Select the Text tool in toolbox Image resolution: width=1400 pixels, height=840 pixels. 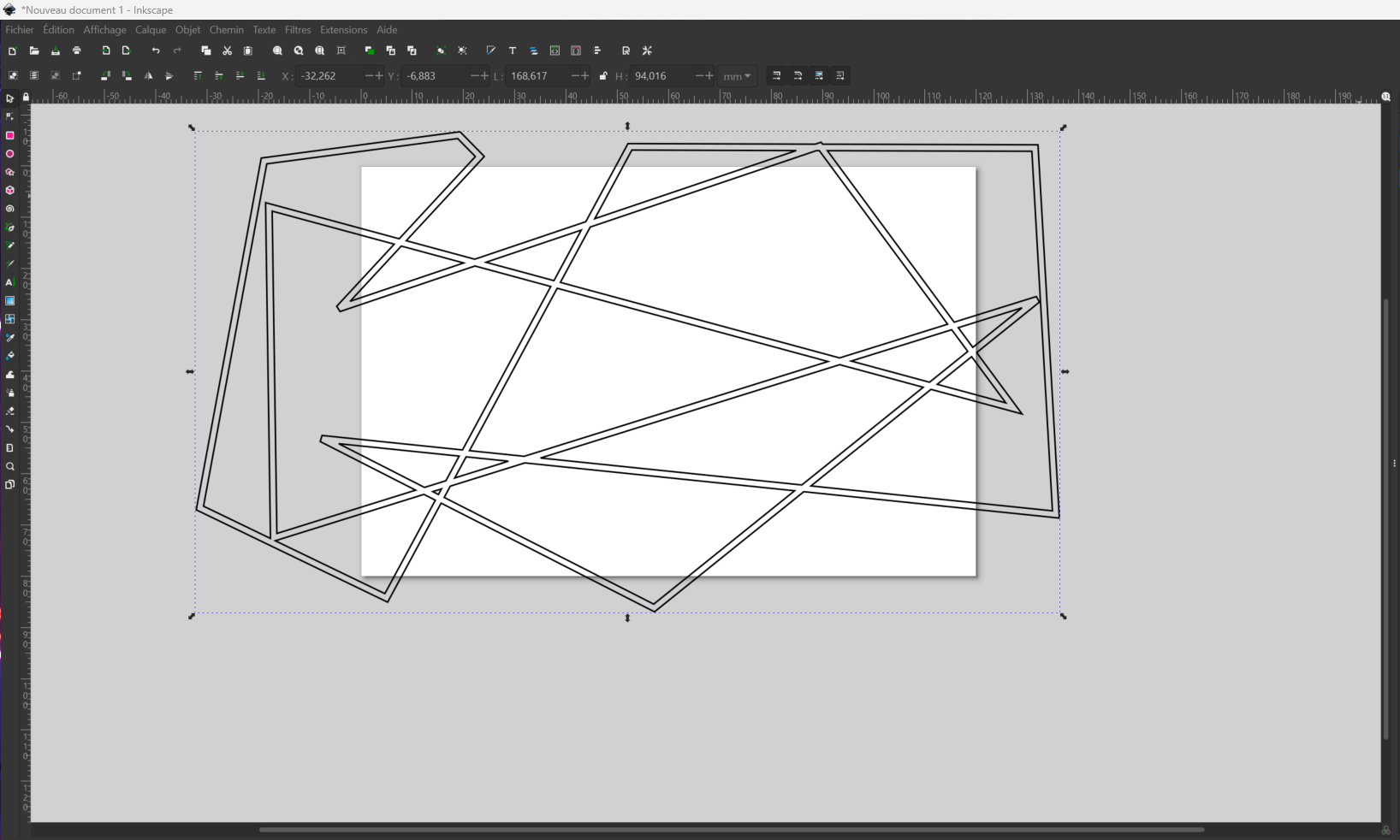[10, 282]
